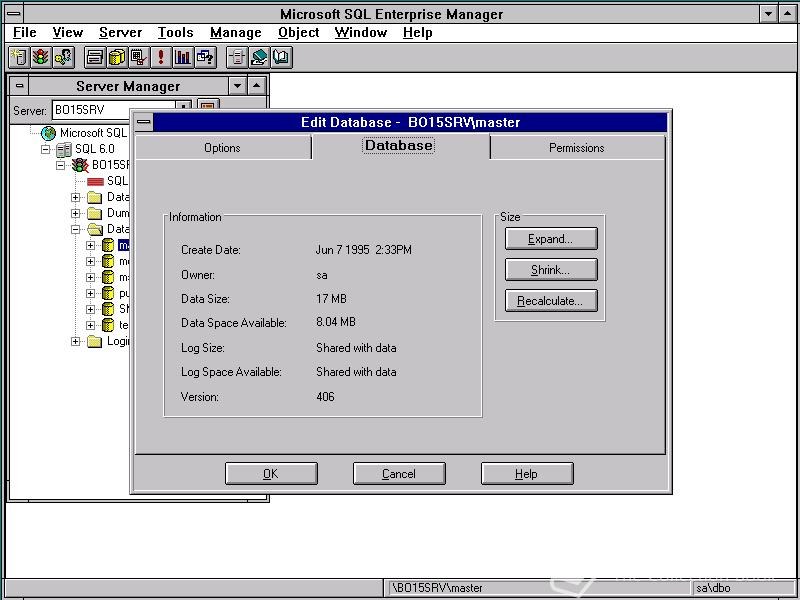Click the Server field showing BO15SRV

[114, 110]
